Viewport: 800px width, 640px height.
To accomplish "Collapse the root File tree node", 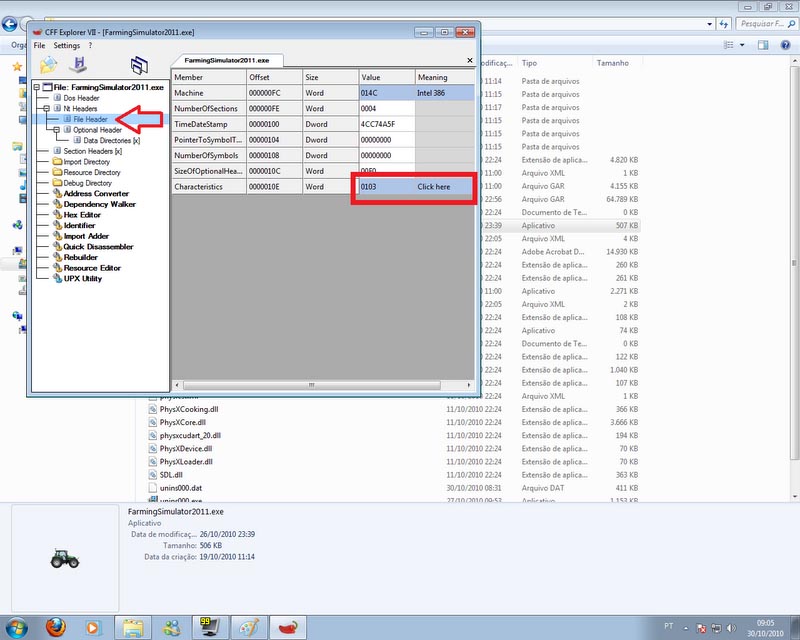I will tap(36, 87).
